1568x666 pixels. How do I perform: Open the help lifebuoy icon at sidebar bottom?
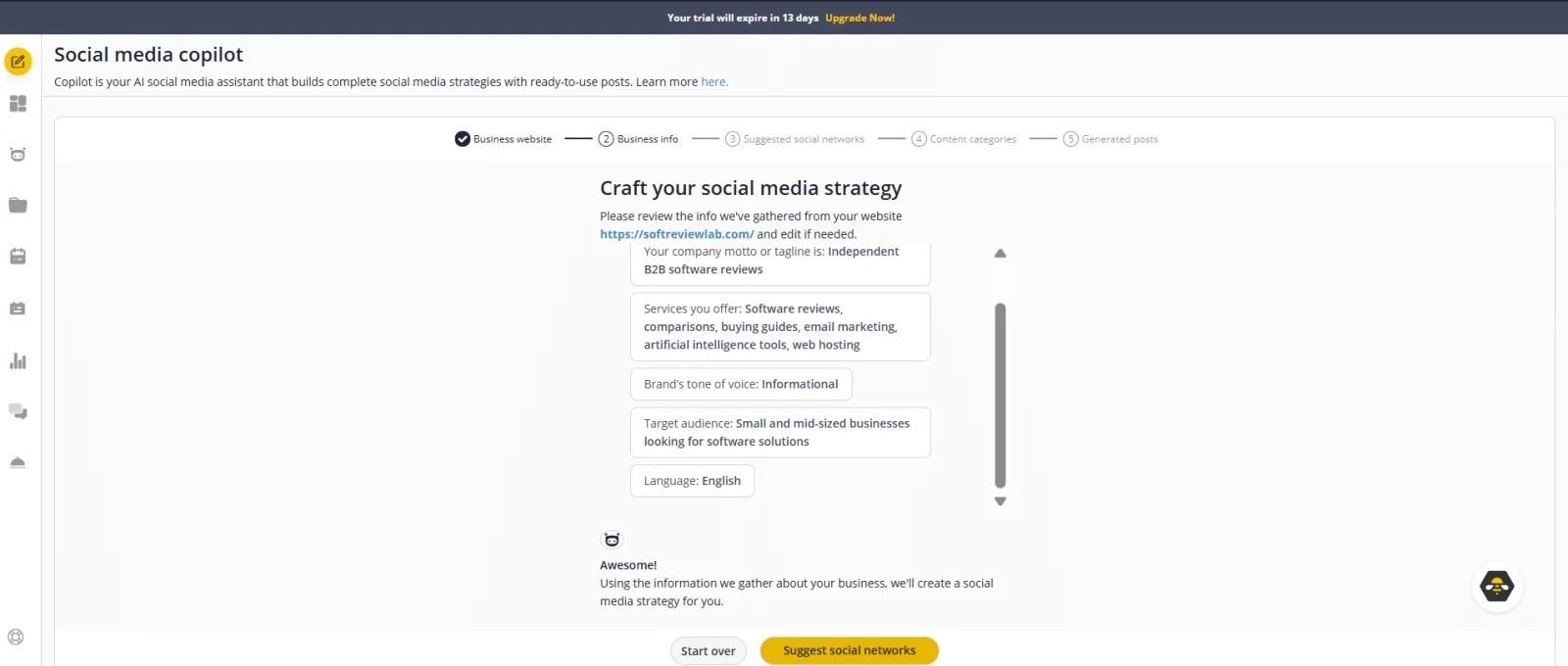16,638
